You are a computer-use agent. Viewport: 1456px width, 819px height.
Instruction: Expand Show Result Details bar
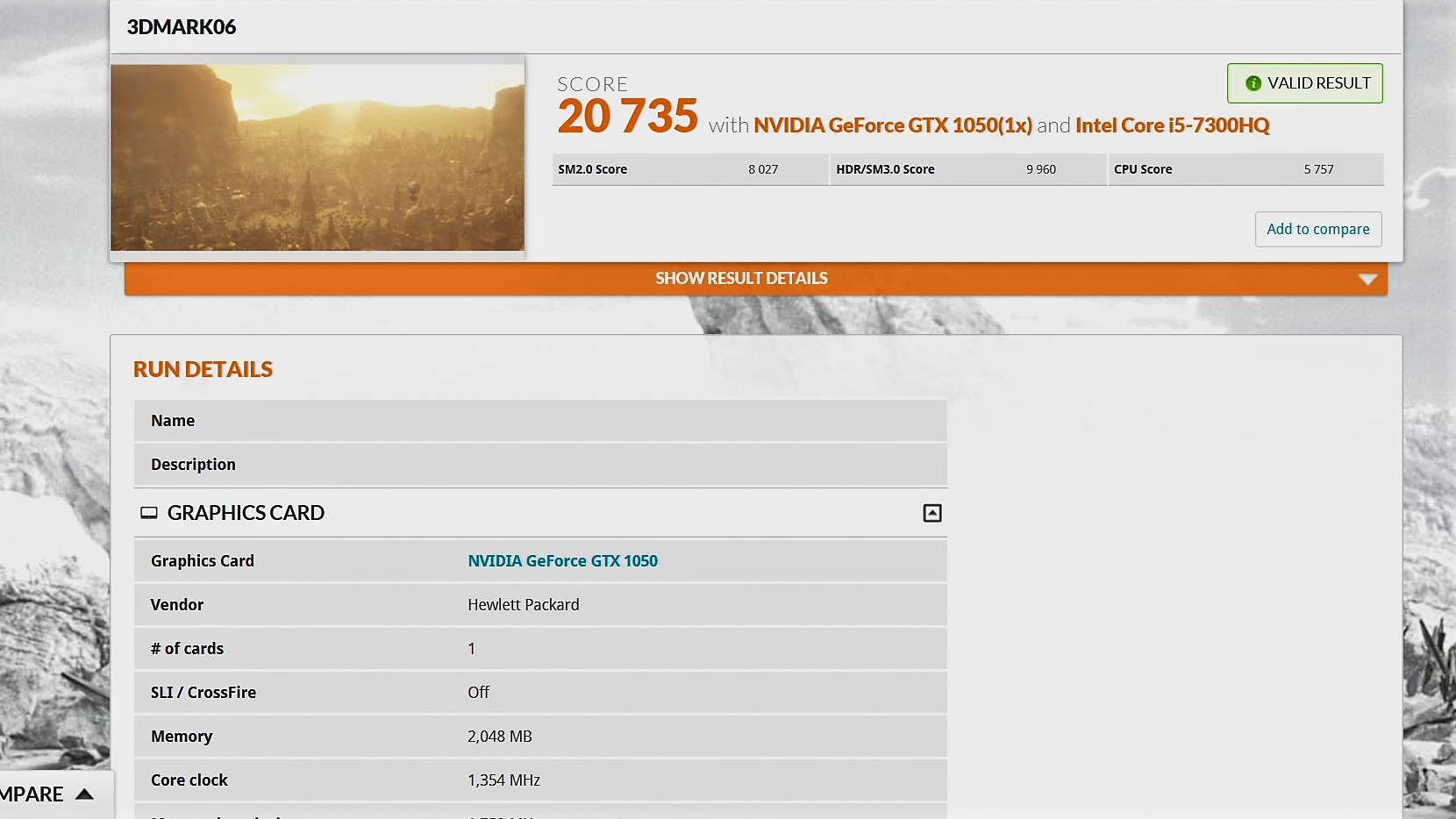click(x=756, y=278)
